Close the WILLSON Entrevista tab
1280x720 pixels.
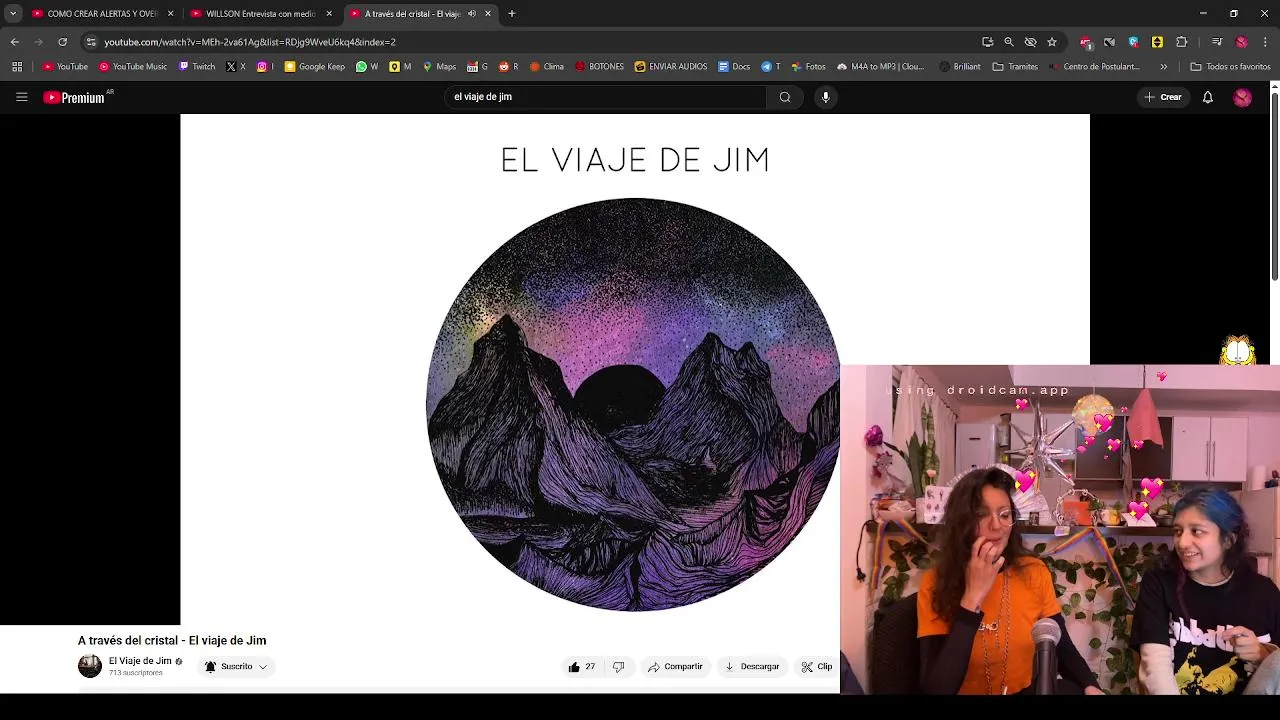[329, 14]
